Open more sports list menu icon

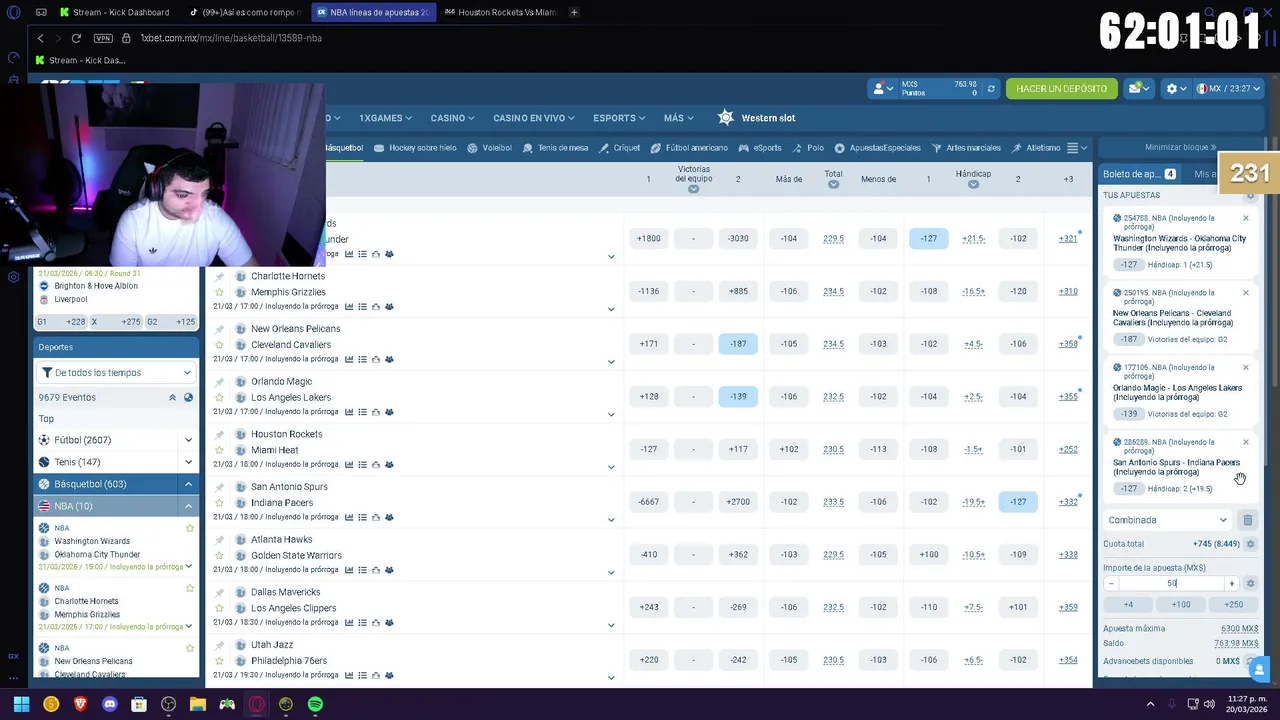tap(1076, 148)
